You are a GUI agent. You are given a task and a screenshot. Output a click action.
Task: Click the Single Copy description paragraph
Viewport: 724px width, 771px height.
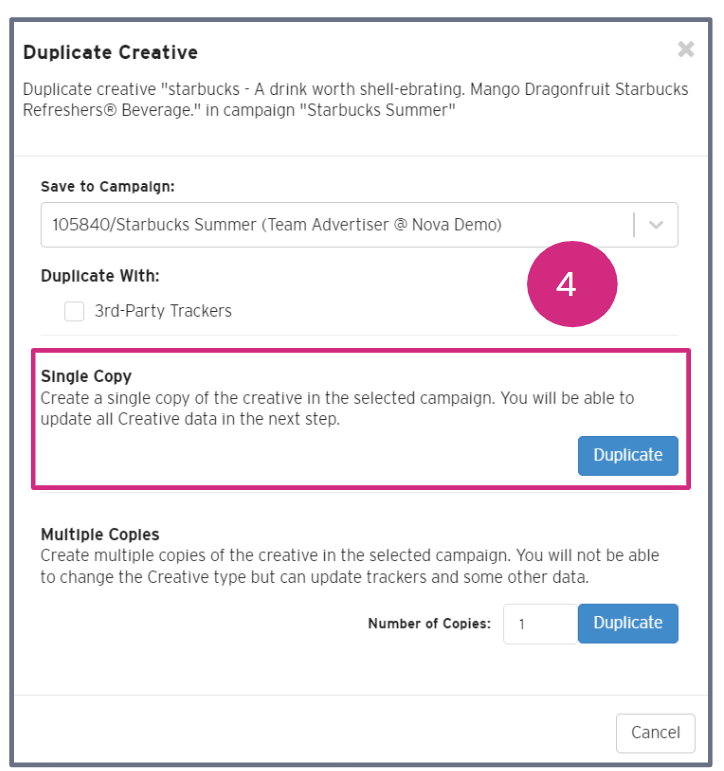click(x=337, y=408)
